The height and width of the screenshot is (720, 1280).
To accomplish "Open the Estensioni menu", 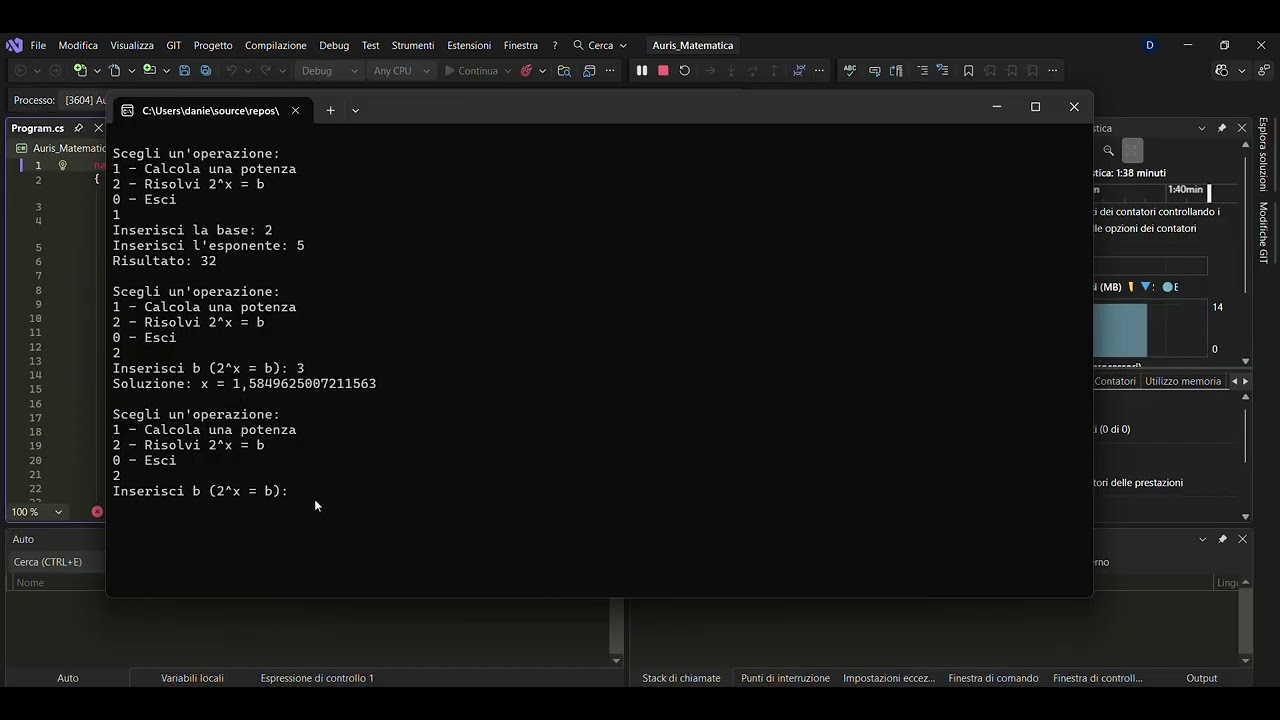I will click(469, 45).
